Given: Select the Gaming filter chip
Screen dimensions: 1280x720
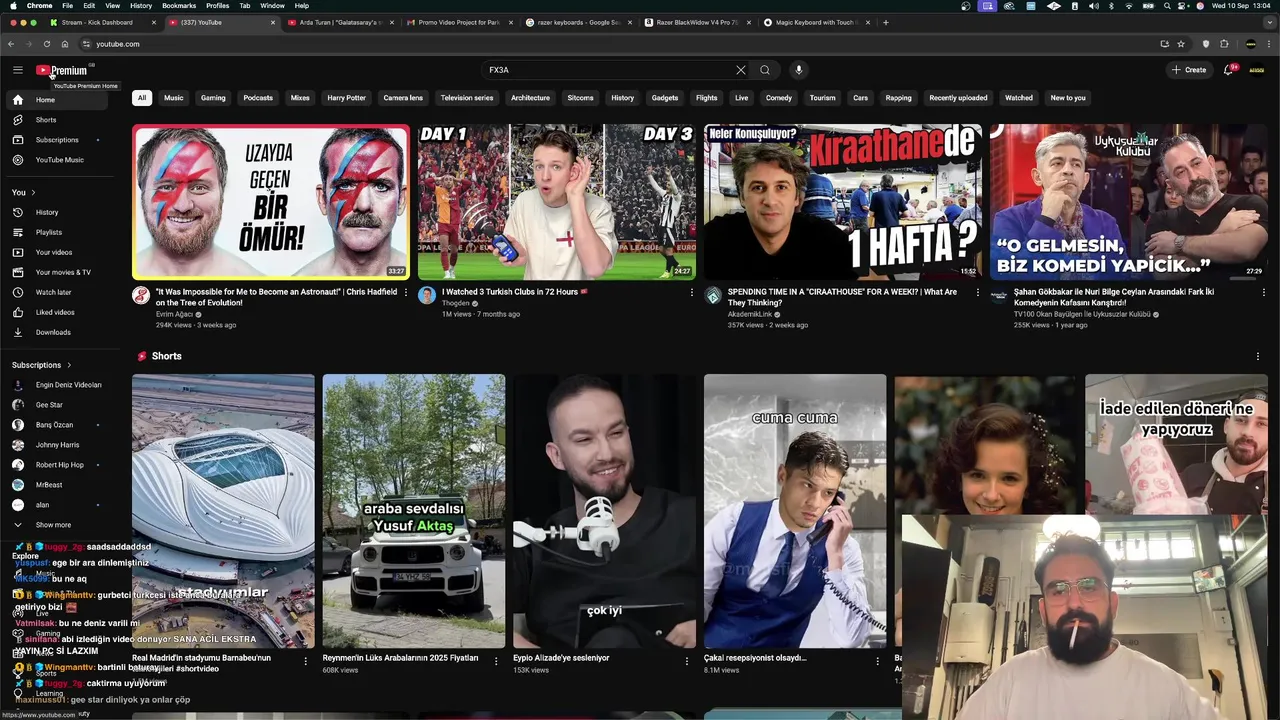Looking at the screenshot, I should 213,98.
